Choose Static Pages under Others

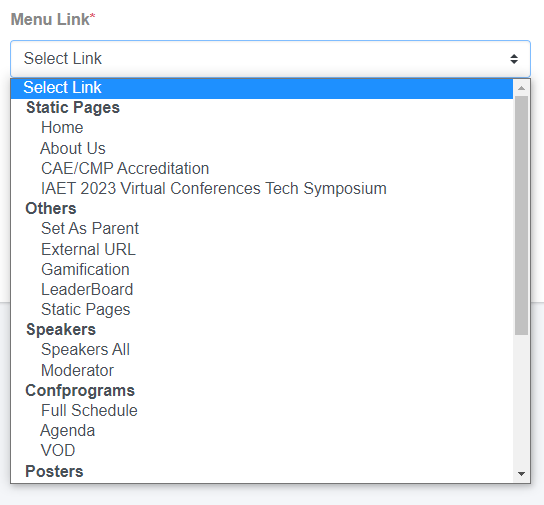262,310
